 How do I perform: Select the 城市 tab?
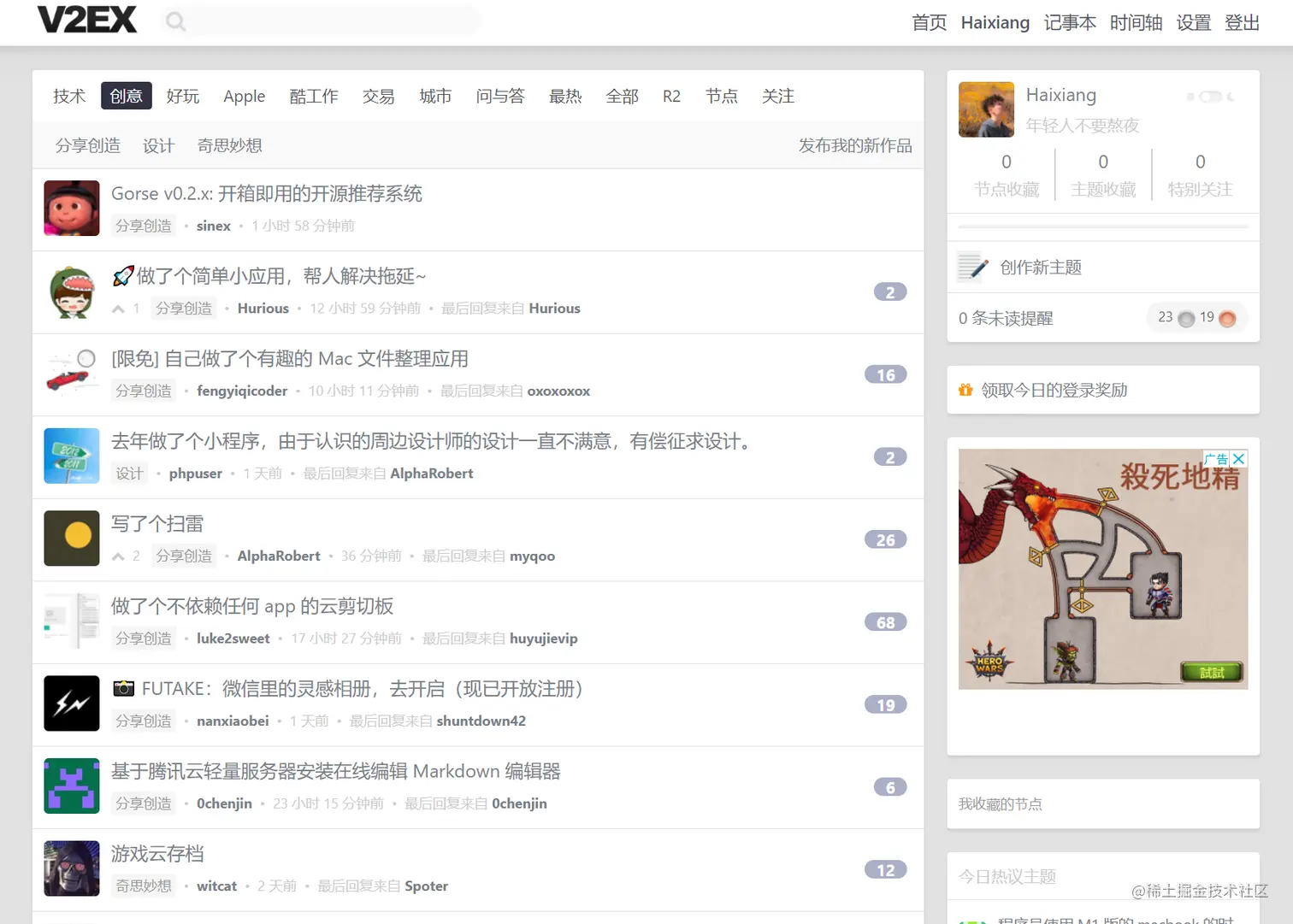pyautogui.click(x=435, y=96)
